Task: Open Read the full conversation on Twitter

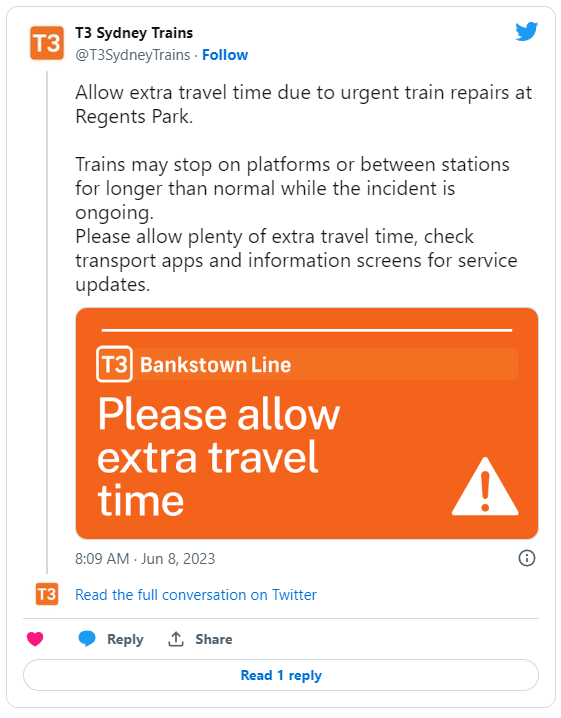Action: click(x=196, y=595)
